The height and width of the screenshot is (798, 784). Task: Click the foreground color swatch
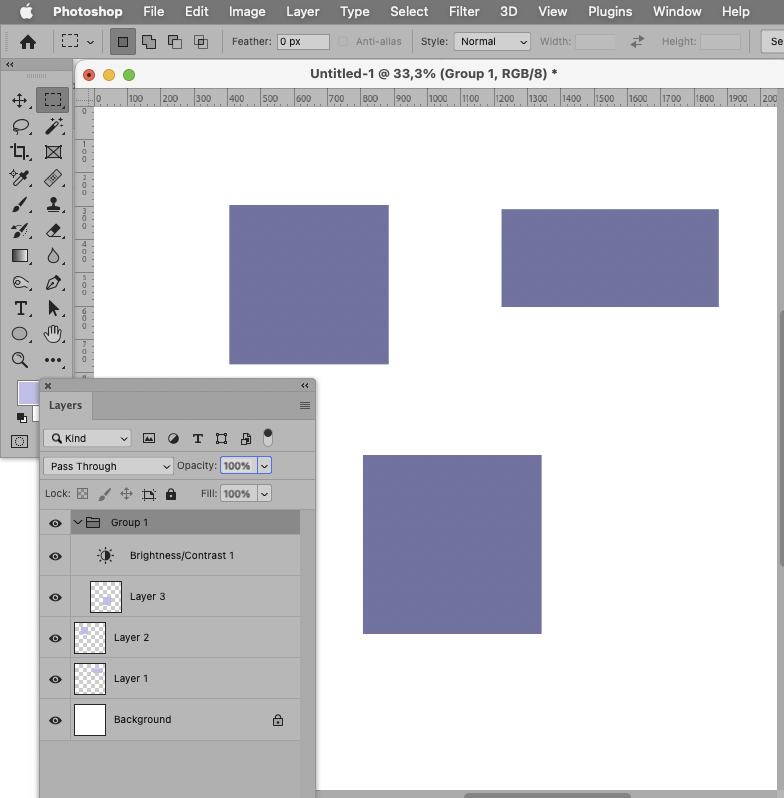(x=28, y=392)
